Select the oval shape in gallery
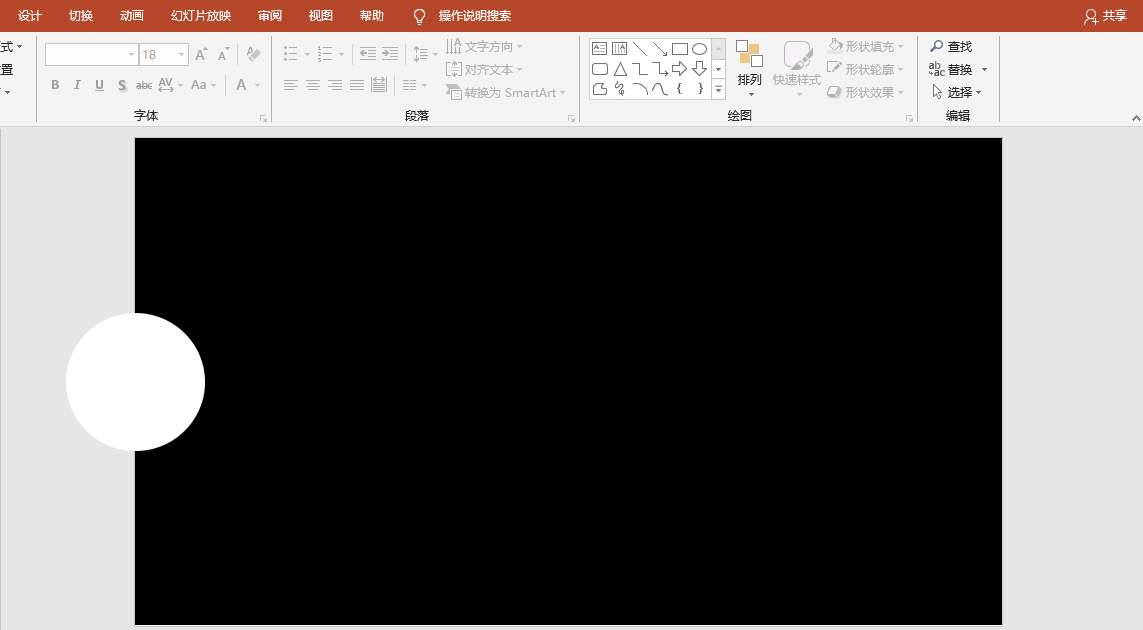 click(x=699, y=49)
